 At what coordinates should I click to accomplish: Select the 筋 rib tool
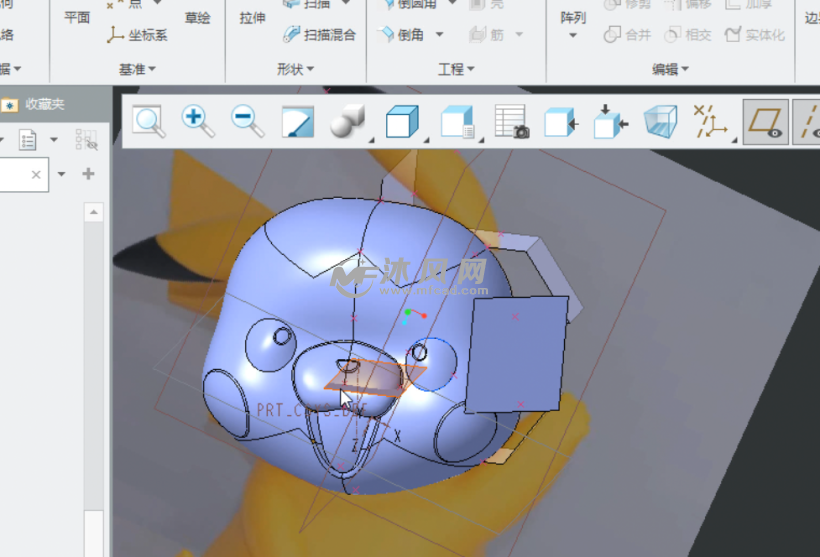click(486, 35)
